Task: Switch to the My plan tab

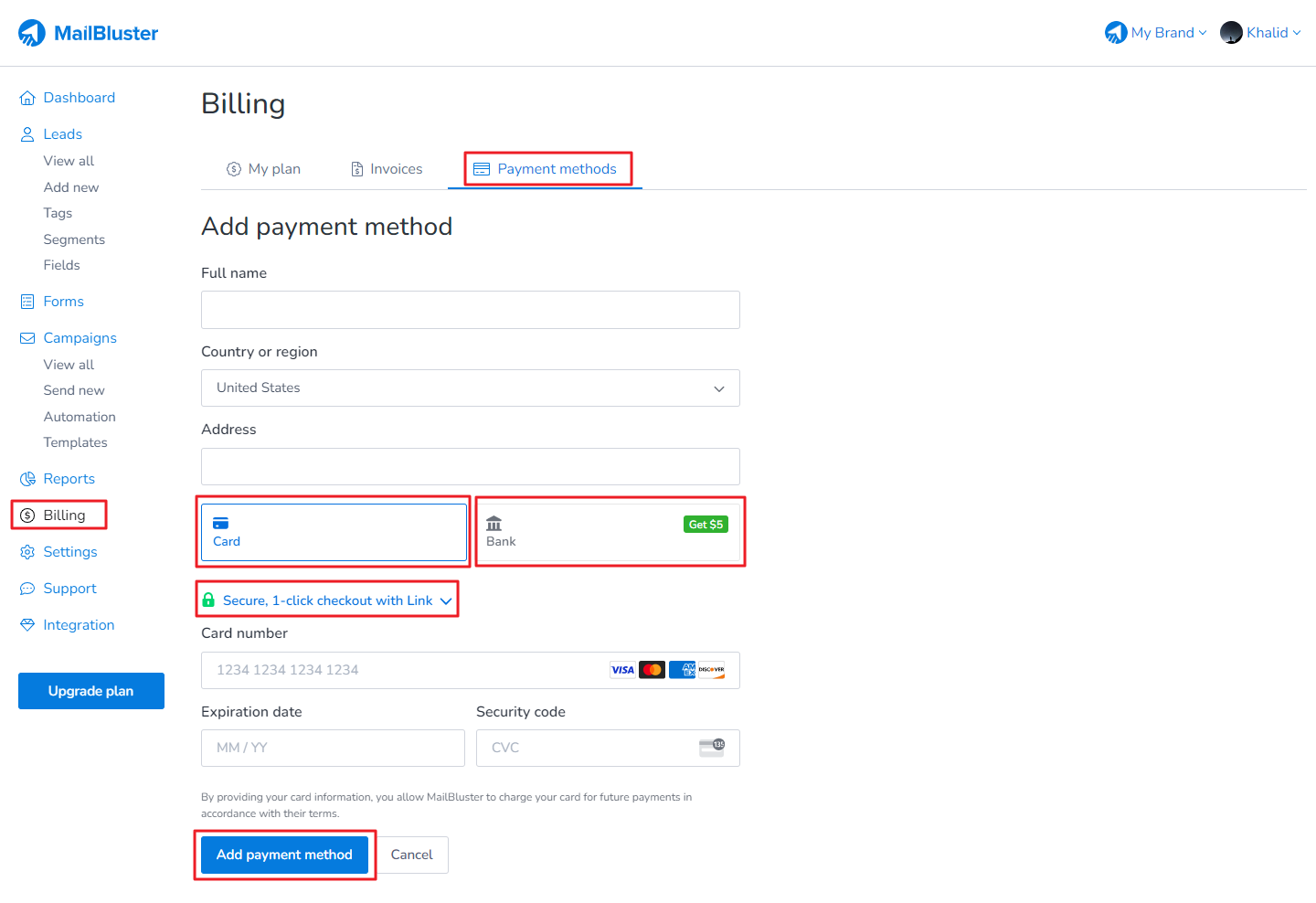Action: click(x=263, y=168)
